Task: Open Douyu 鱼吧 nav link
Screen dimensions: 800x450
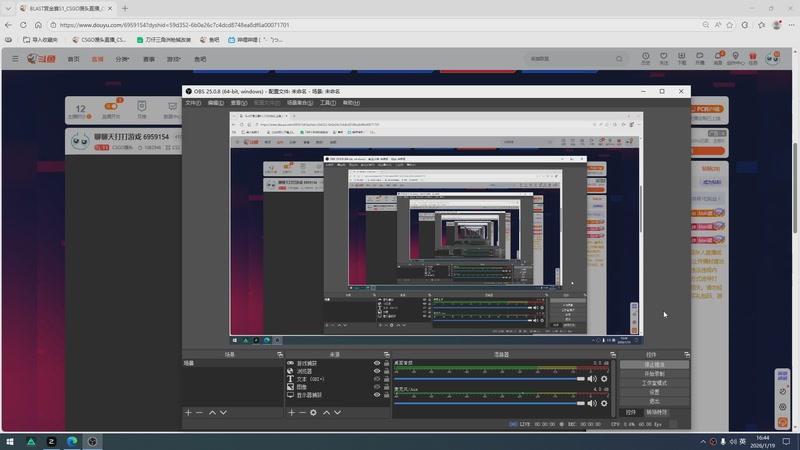Action: tap(200, 59)
